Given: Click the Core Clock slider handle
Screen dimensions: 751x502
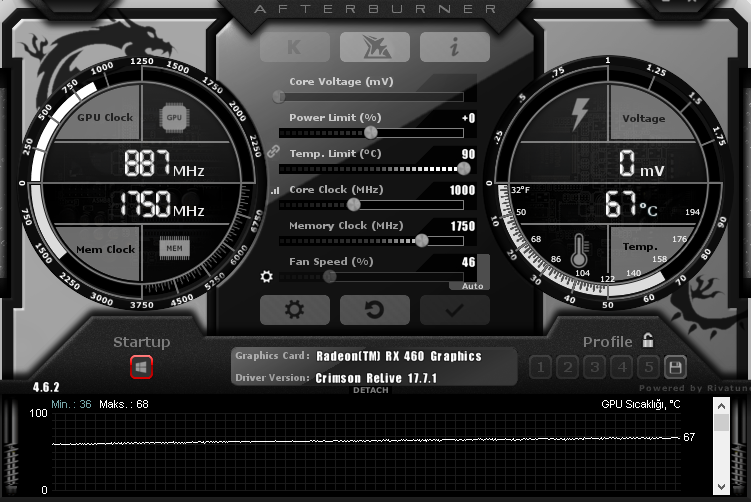Looking at the screenshot, I should pos(353,205).
